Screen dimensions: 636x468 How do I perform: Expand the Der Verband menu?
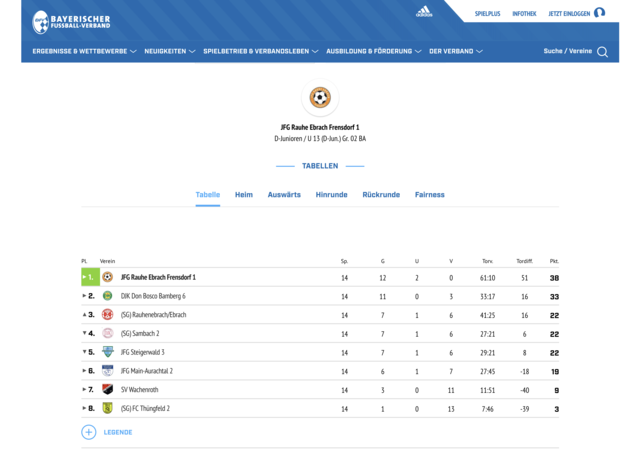click(x=456, y=52)
